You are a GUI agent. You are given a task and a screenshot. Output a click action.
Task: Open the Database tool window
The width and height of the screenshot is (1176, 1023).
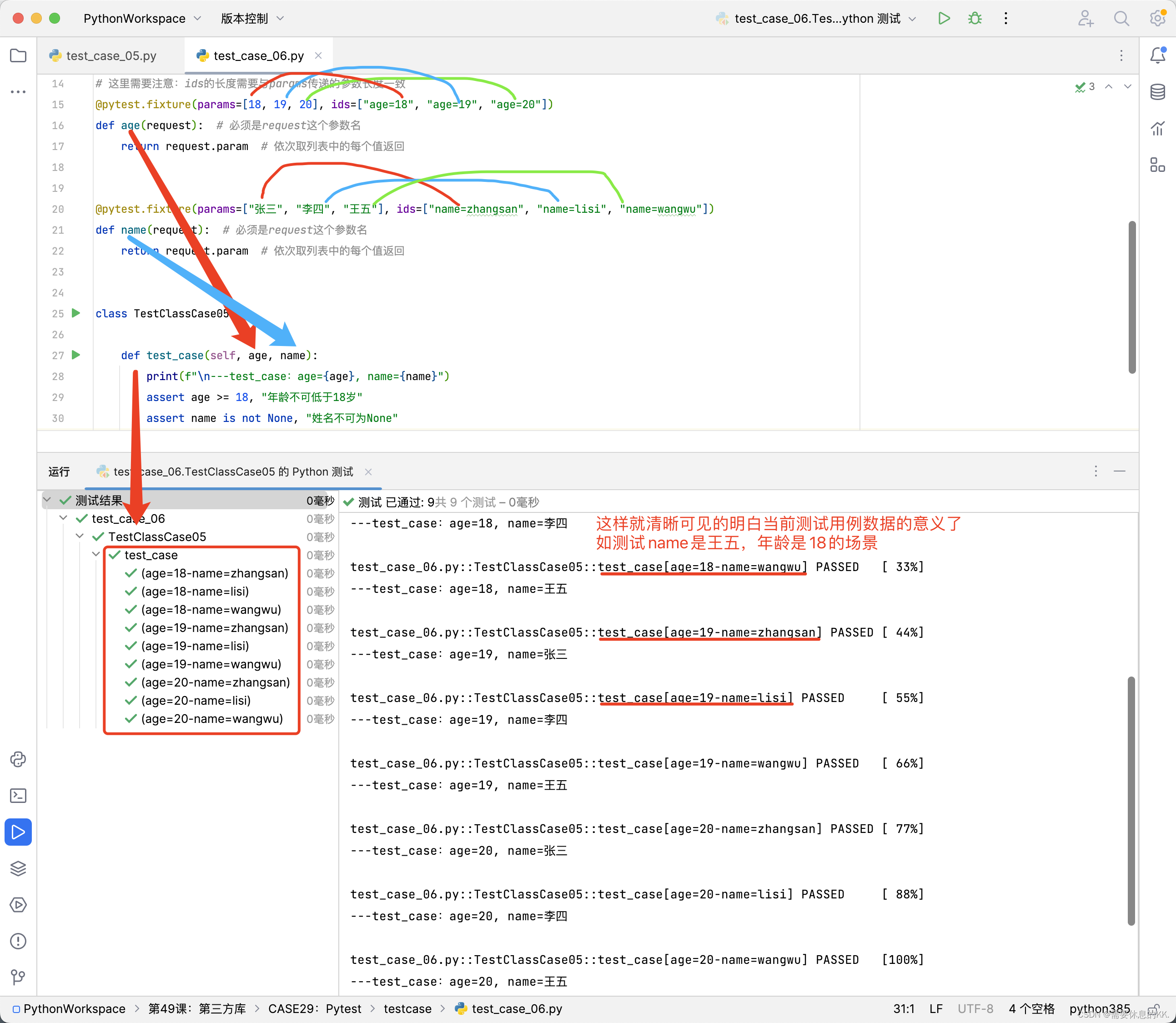(x=1157, y=92)
